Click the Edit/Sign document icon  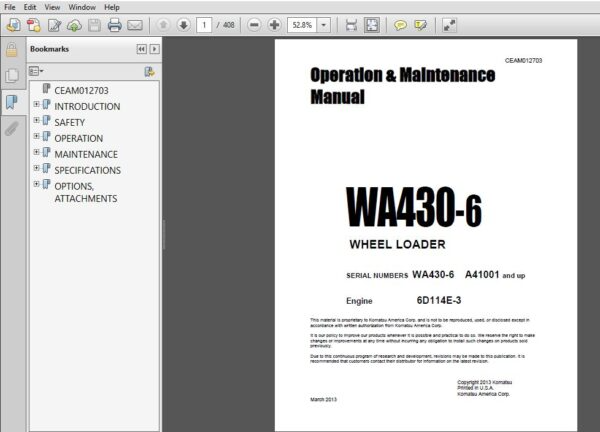[x=54, y=25]
